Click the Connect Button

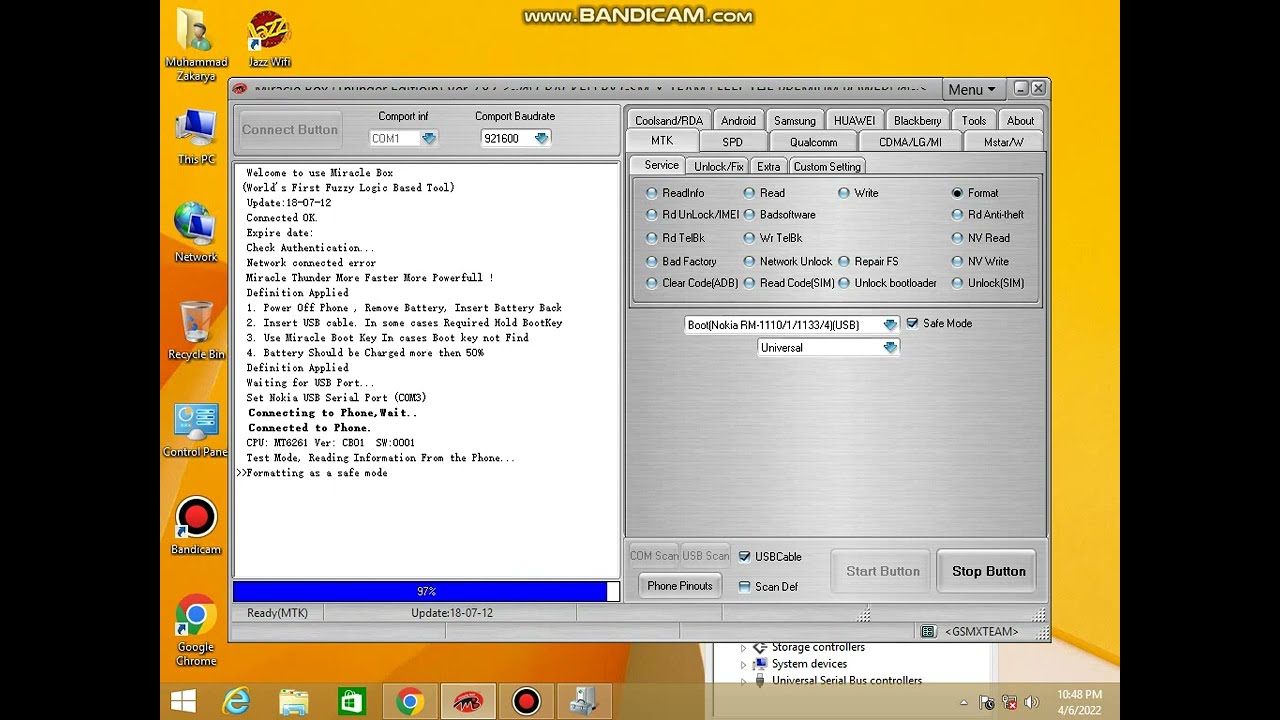(290, 129)
